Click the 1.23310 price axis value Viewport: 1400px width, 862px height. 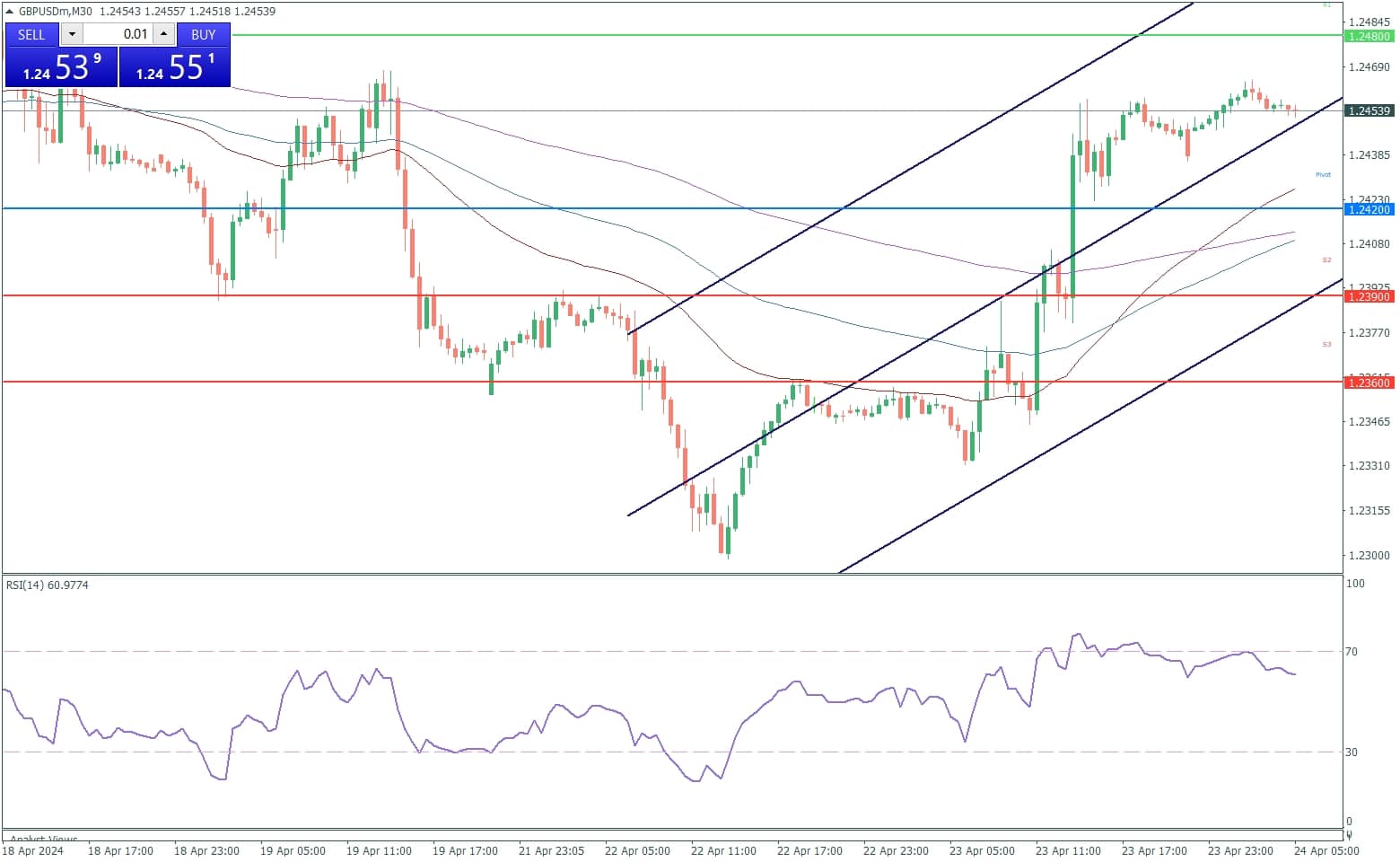[x=1369, y=465]
